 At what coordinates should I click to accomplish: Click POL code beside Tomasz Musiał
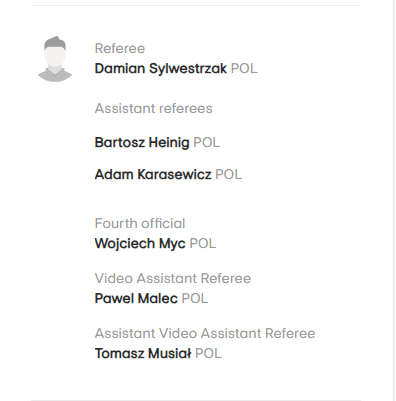tap(208, 353)
